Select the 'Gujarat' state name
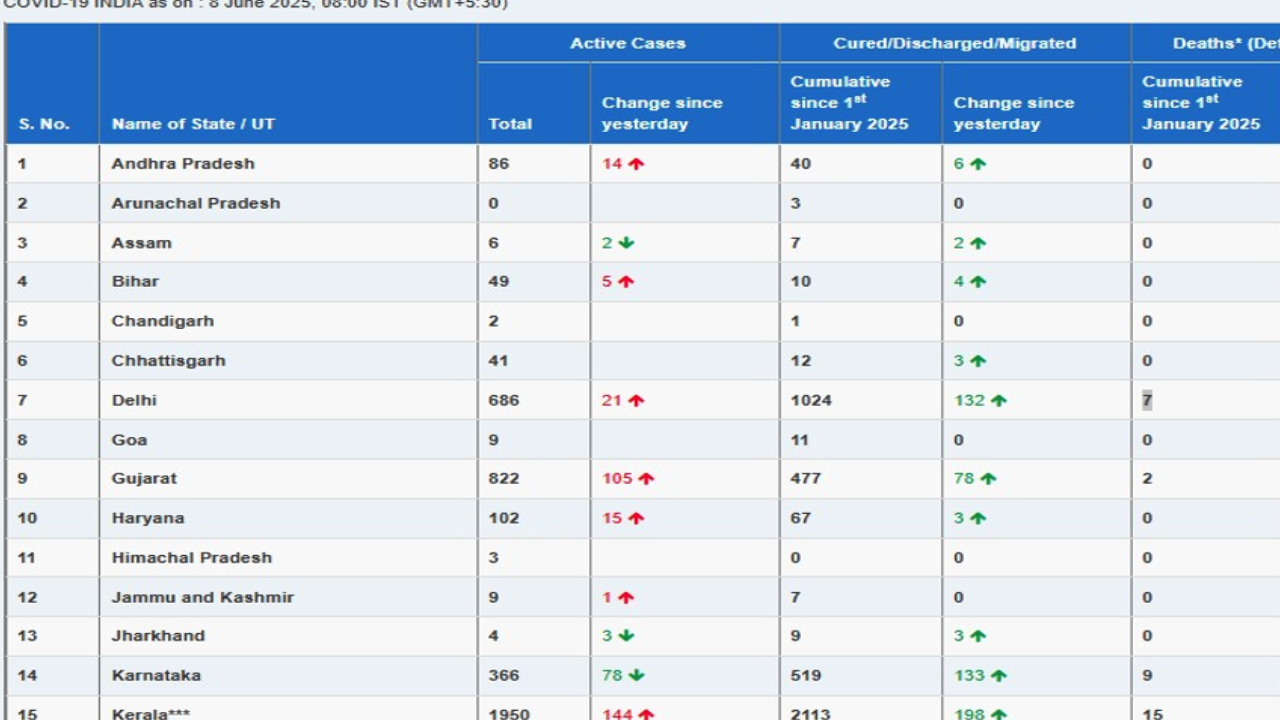 point(144,479)
